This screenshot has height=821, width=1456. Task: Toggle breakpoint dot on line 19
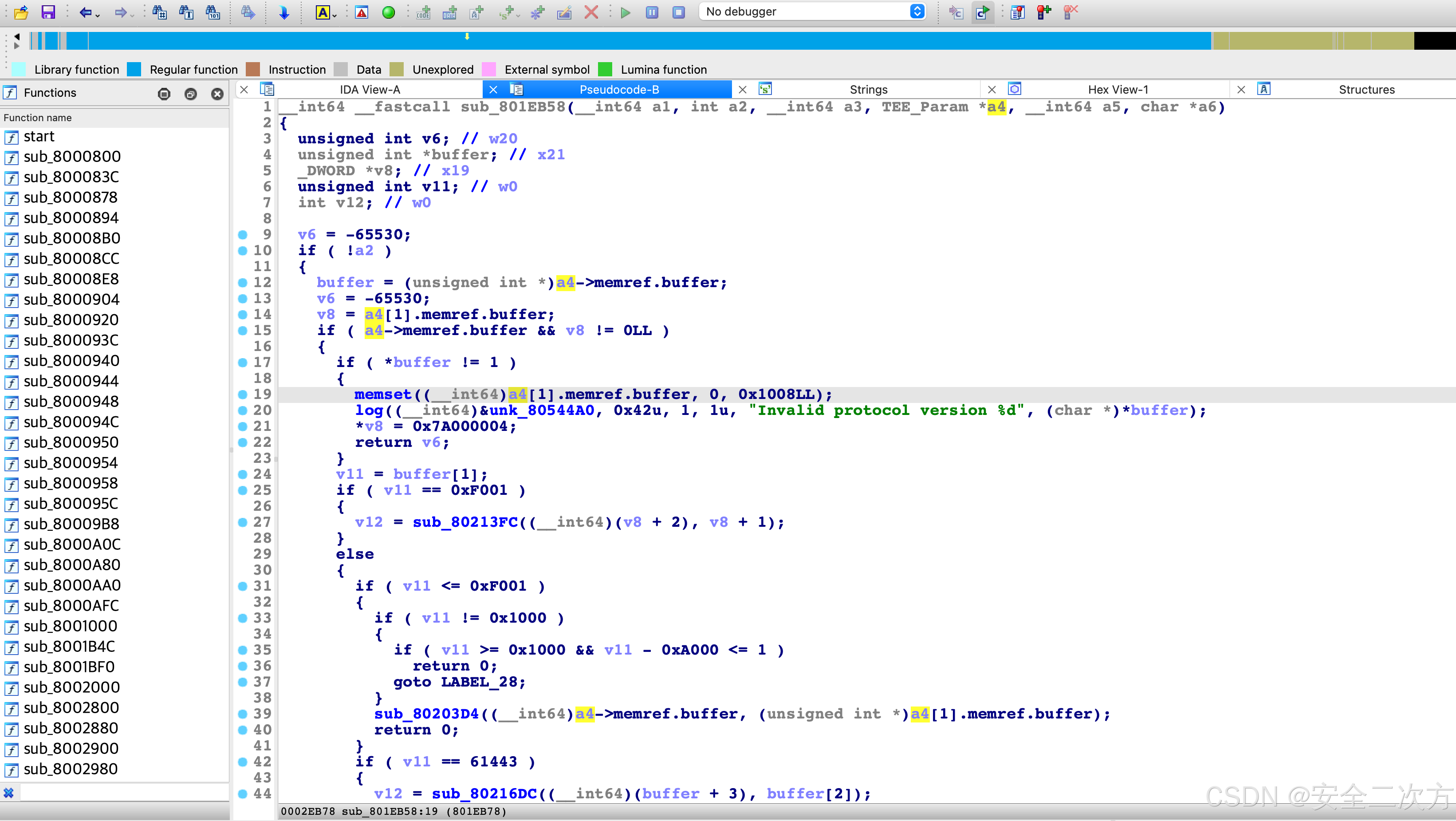243,394
